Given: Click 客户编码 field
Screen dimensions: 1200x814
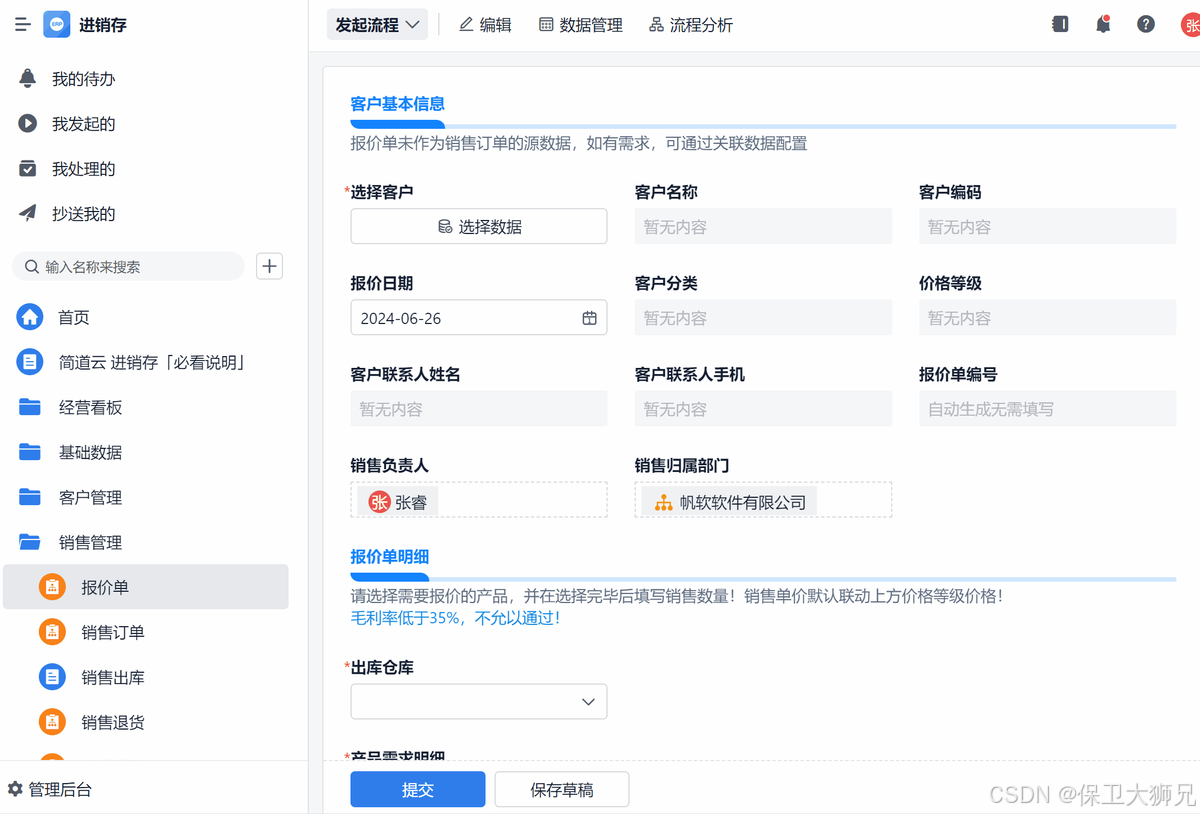Looking at the screenshot, I should pyautogui.click(x=1047, y=227).
